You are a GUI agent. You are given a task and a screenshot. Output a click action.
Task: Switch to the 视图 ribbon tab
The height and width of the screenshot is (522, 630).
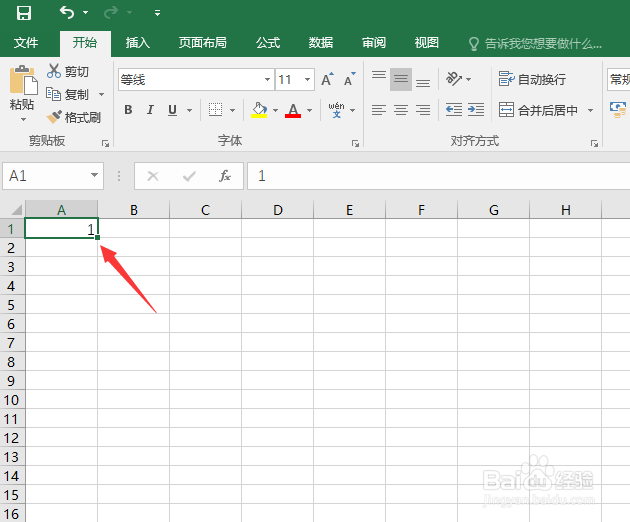click(427, 43)
